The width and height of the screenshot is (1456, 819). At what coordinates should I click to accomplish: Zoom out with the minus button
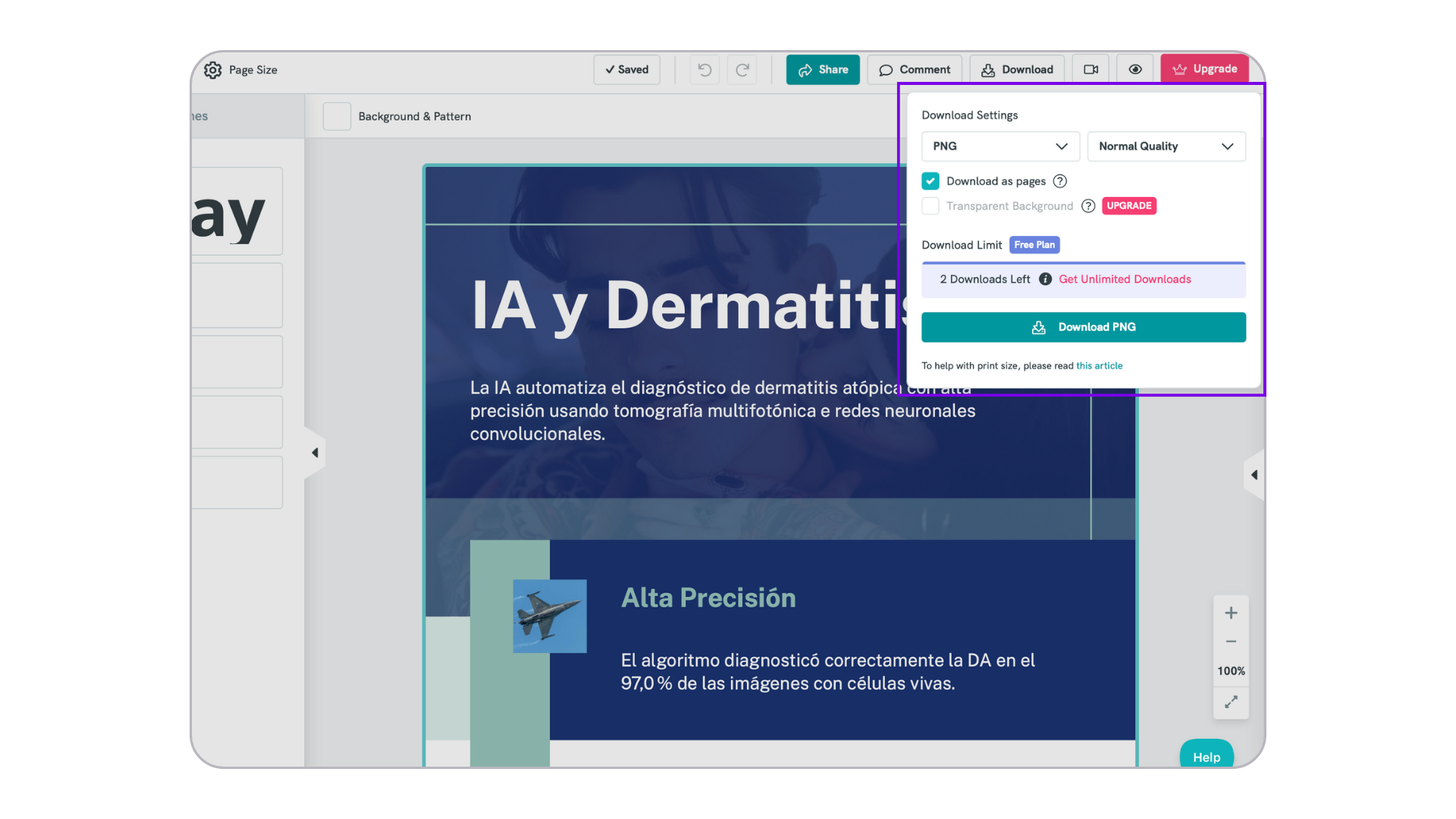(x=1231, y=642)
